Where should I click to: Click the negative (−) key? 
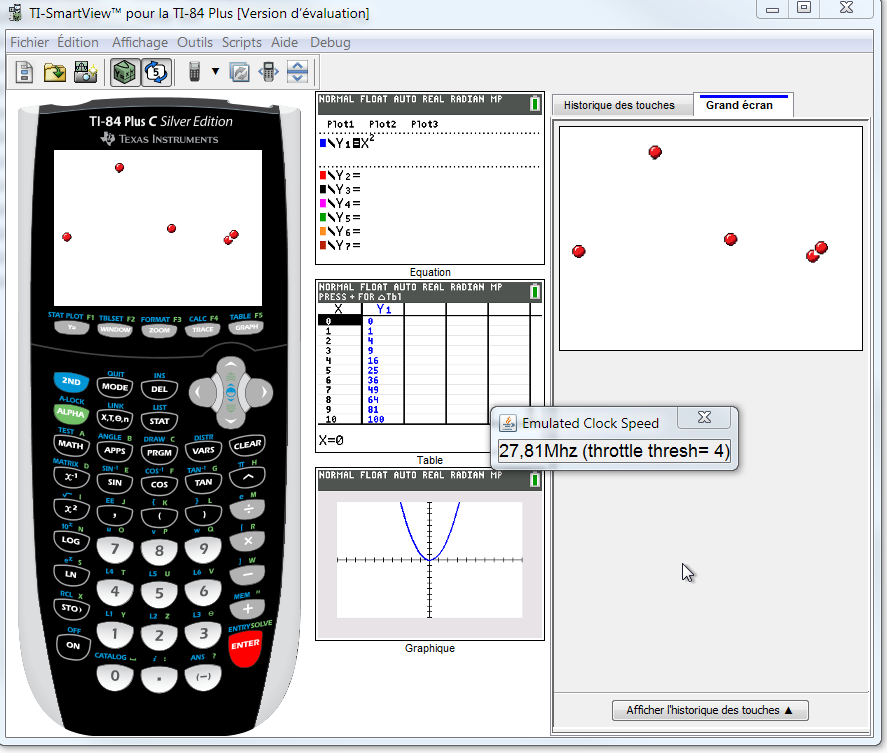click(x=203, y=677)
